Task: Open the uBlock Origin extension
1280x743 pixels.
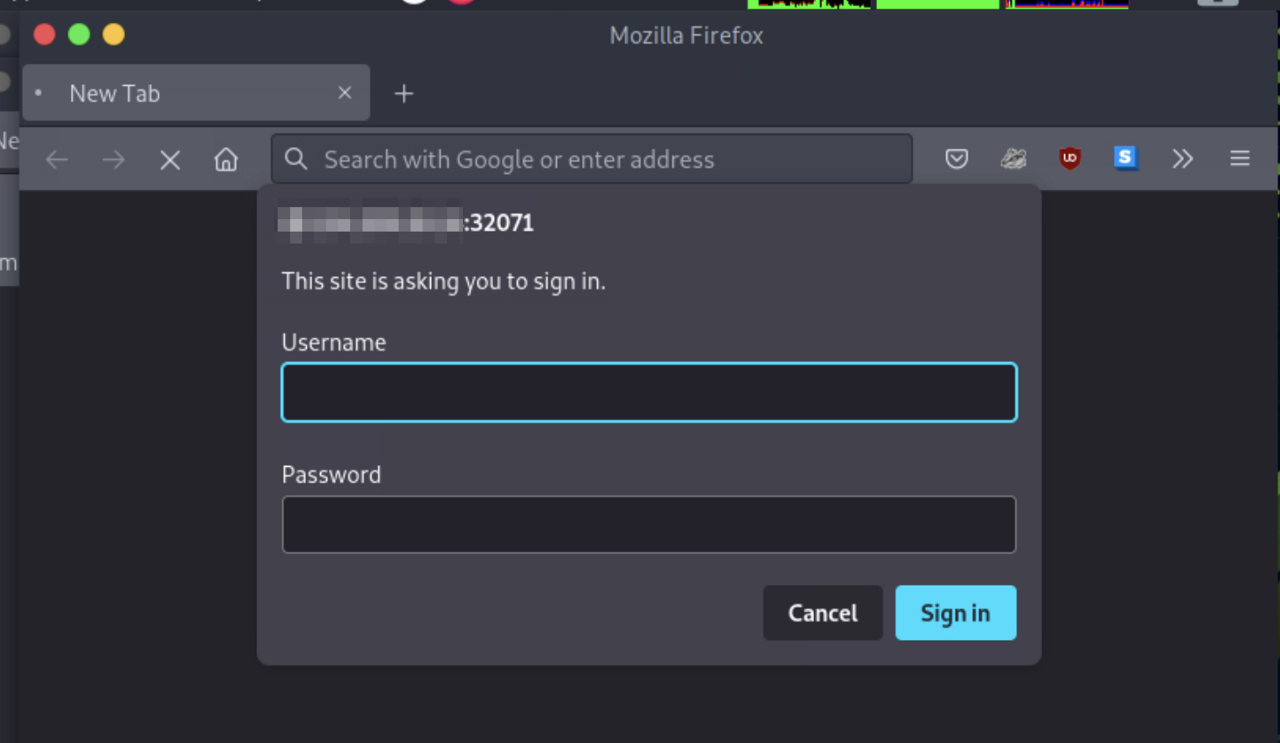Action: [x=1069, y=159]
